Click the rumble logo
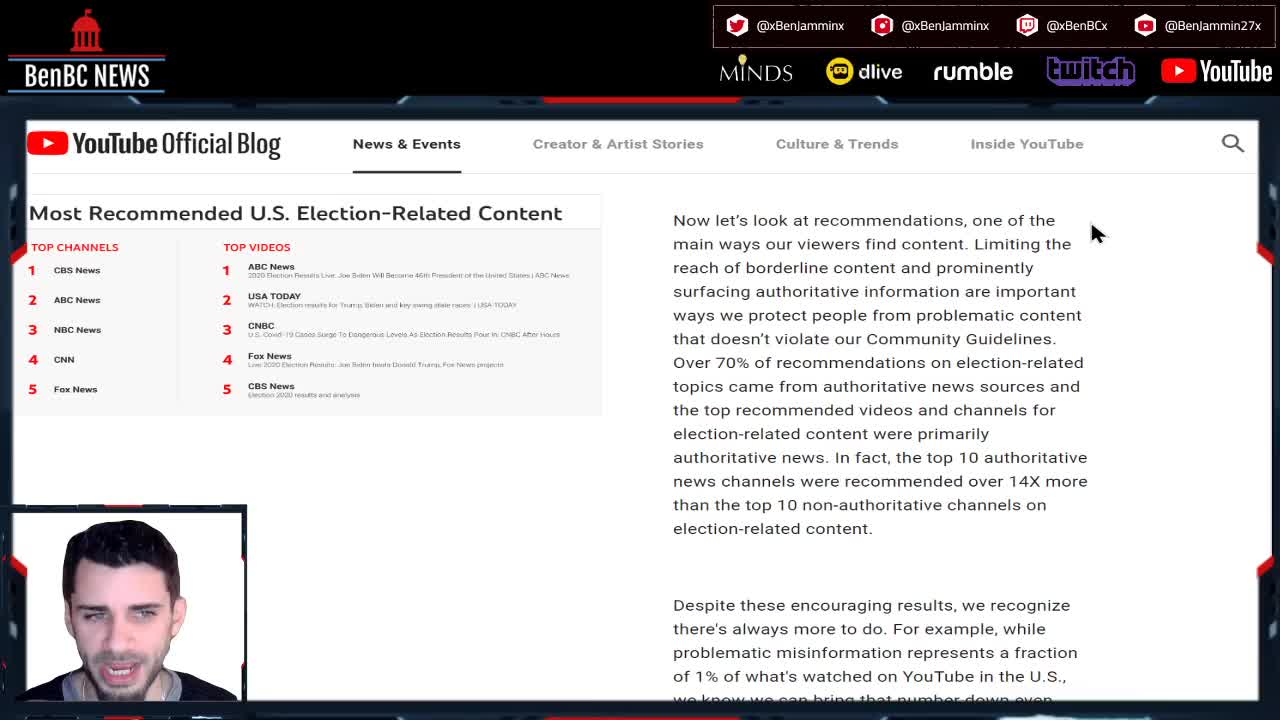 (x=973, y=71)
